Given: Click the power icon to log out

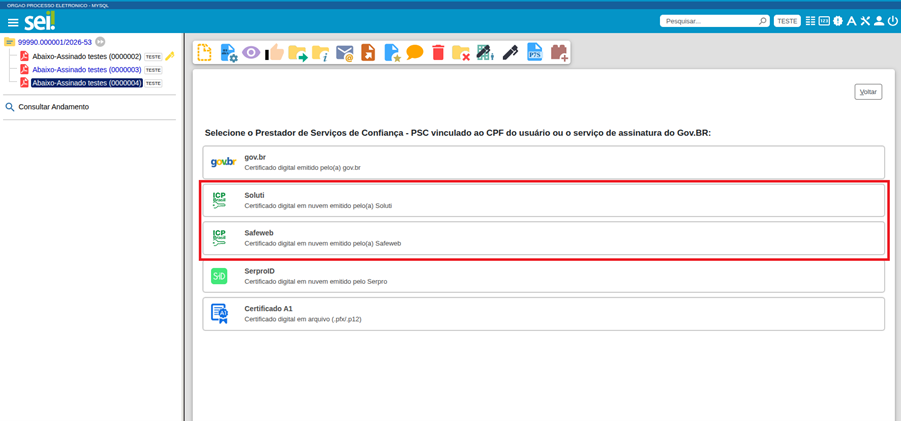Looking at the screenshot, I should [892, 21].
